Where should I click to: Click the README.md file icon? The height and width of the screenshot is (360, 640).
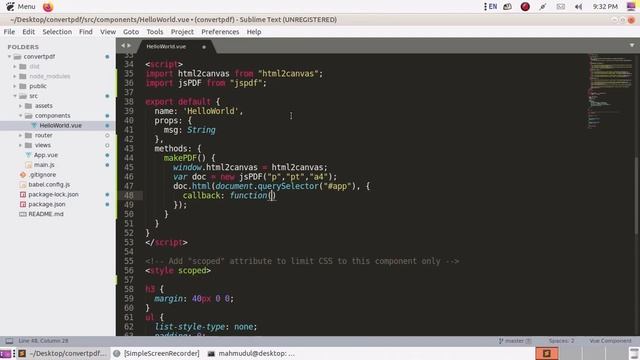tap(23, 214)
